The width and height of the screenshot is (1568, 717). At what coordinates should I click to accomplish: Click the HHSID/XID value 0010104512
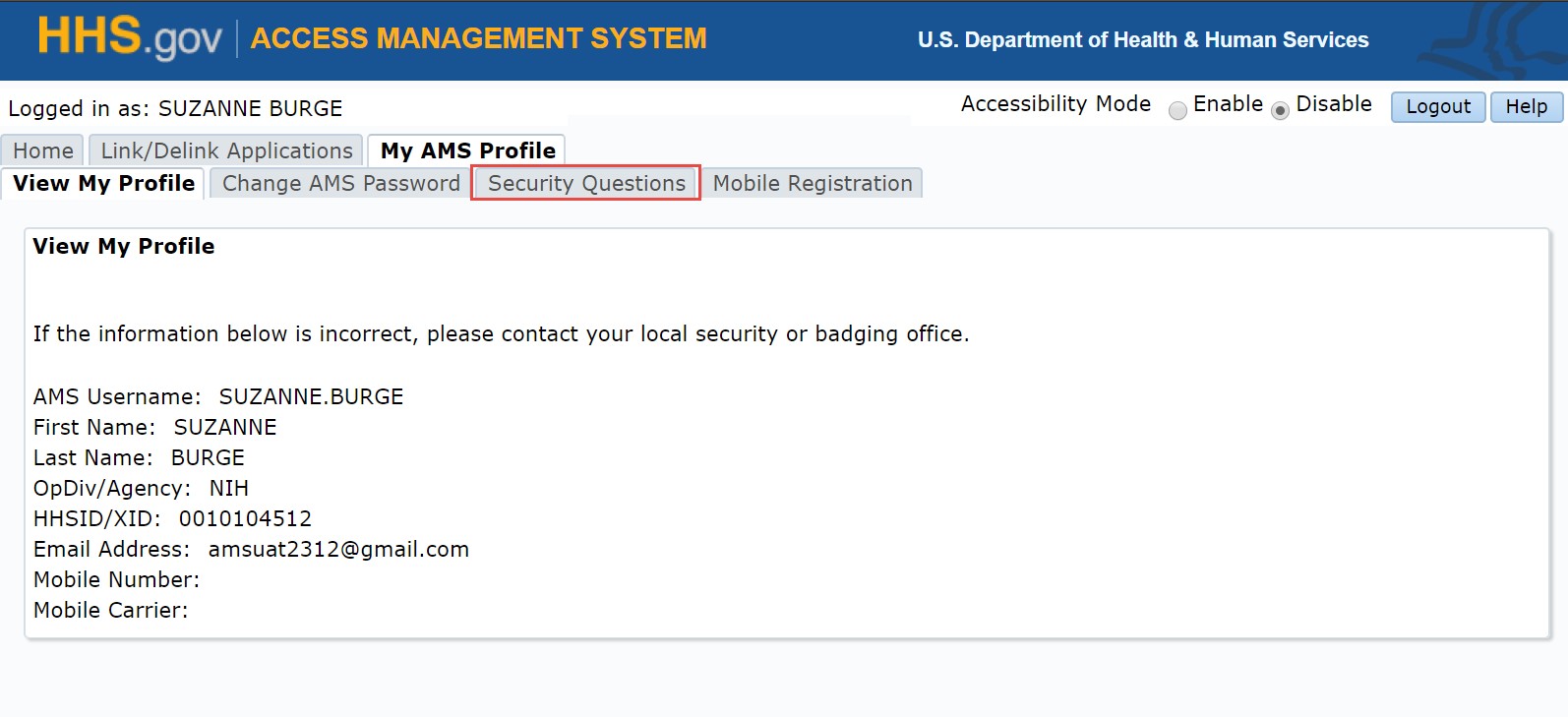click(x=245, y=519)
